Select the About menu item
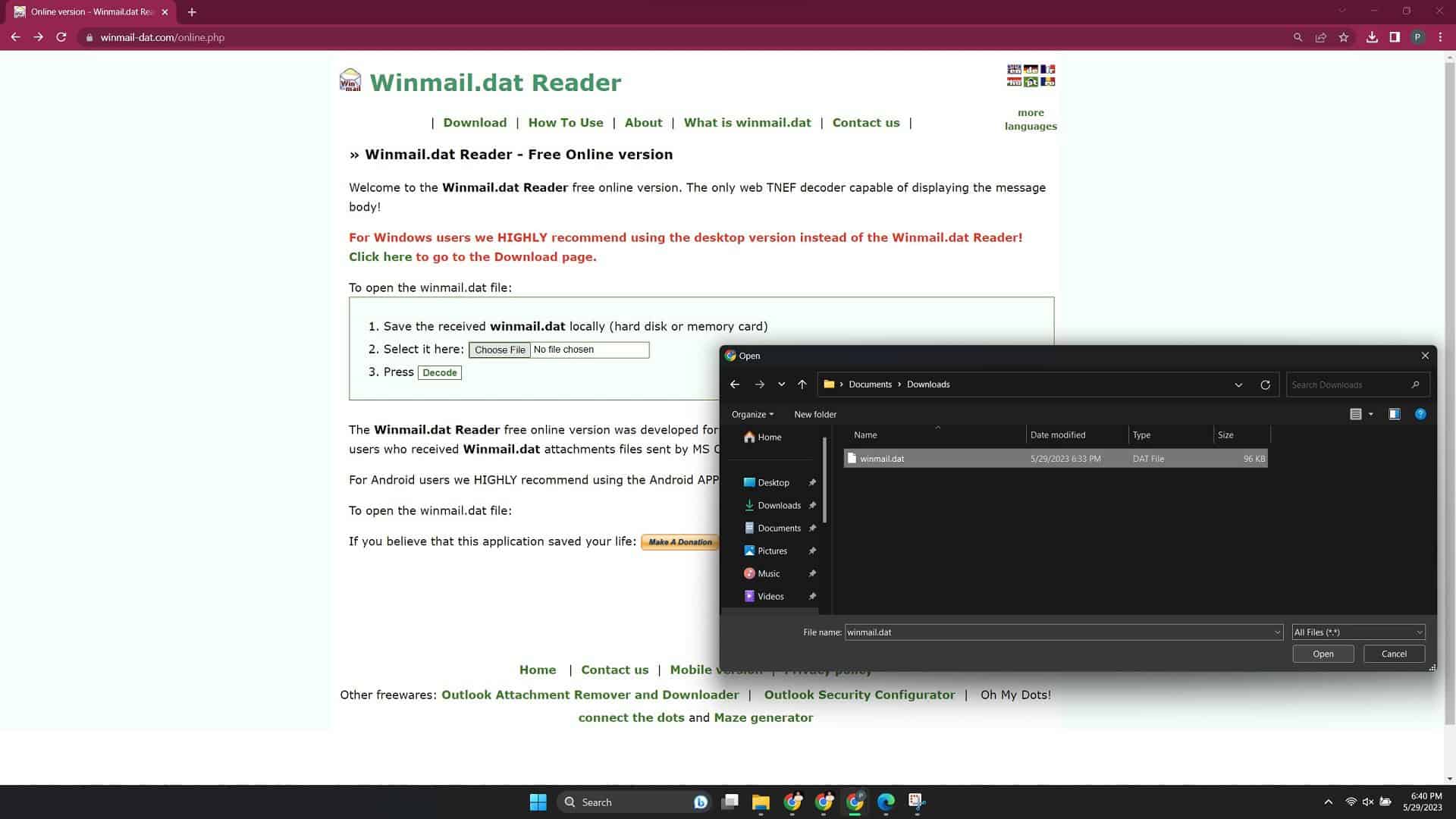This screenshot has height=819, width=1456. [642, 122]
